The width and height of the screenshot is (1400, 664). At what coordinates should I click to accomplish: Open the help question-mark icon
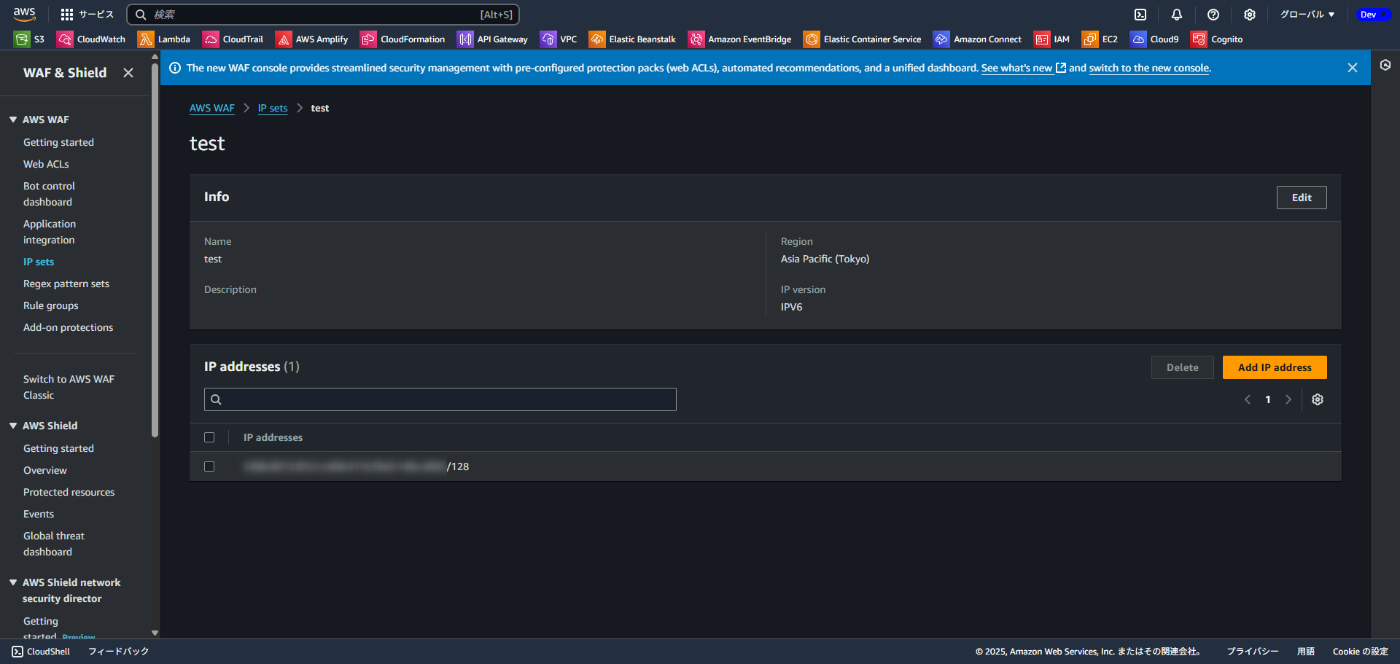pos(1213,14)
